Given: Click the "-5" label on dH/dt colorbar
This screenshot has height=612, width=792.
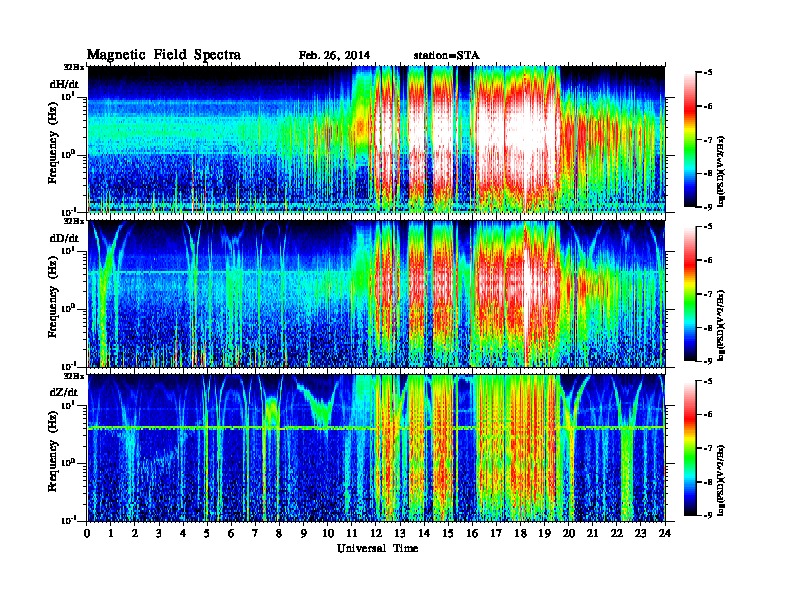Looking at the screenshot, I should click(708, 72).
